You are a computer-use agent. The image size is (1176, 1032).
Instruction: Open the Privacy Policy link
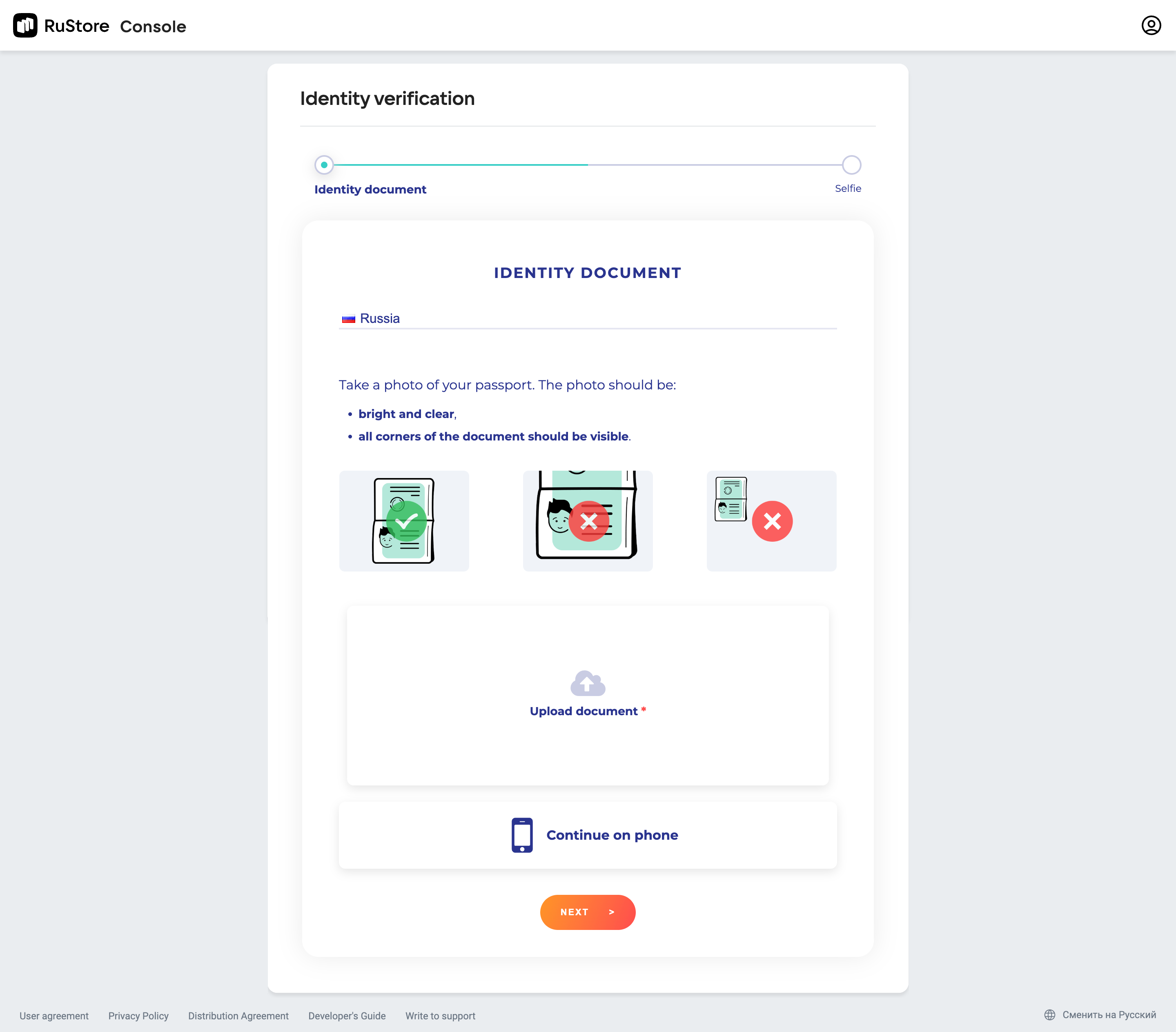coord(138,1016)
